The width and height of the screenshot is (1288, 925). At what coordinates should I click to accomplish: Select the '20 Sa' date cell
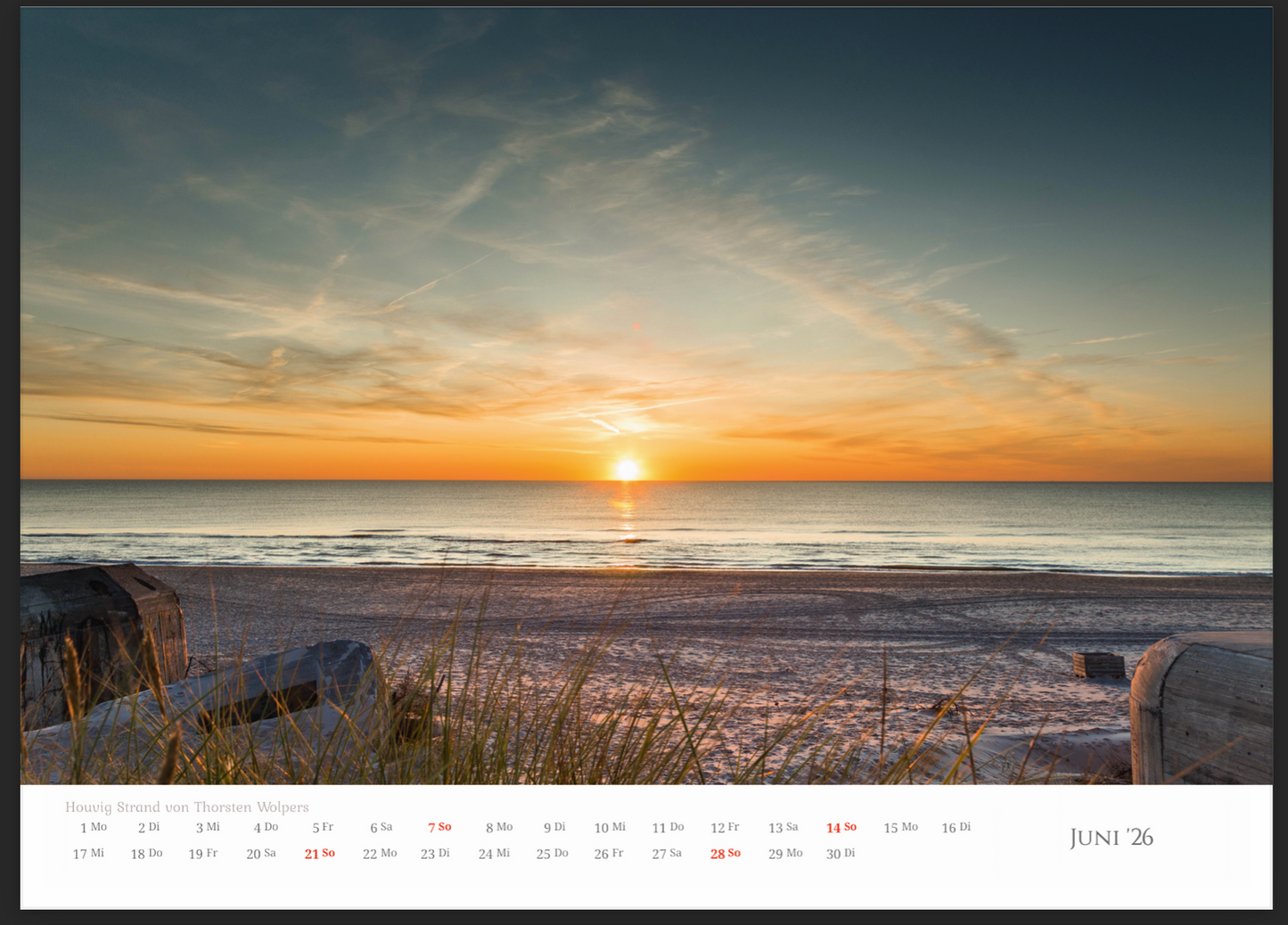pos(261,854)
